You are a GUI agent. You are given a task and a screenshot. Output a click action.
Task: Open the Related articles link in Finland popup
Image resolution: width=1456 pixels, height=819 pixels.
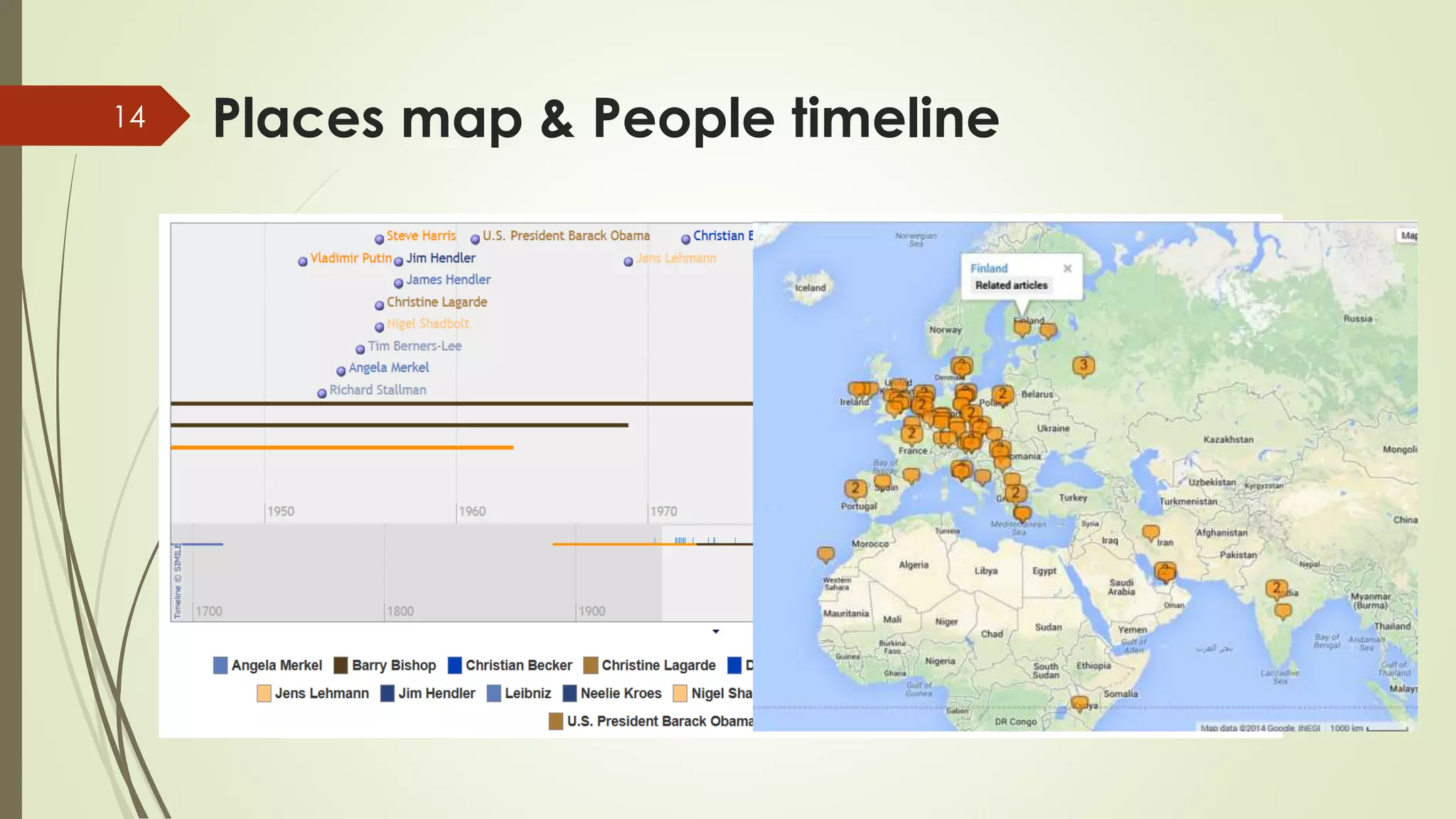tap(1011, 285)
